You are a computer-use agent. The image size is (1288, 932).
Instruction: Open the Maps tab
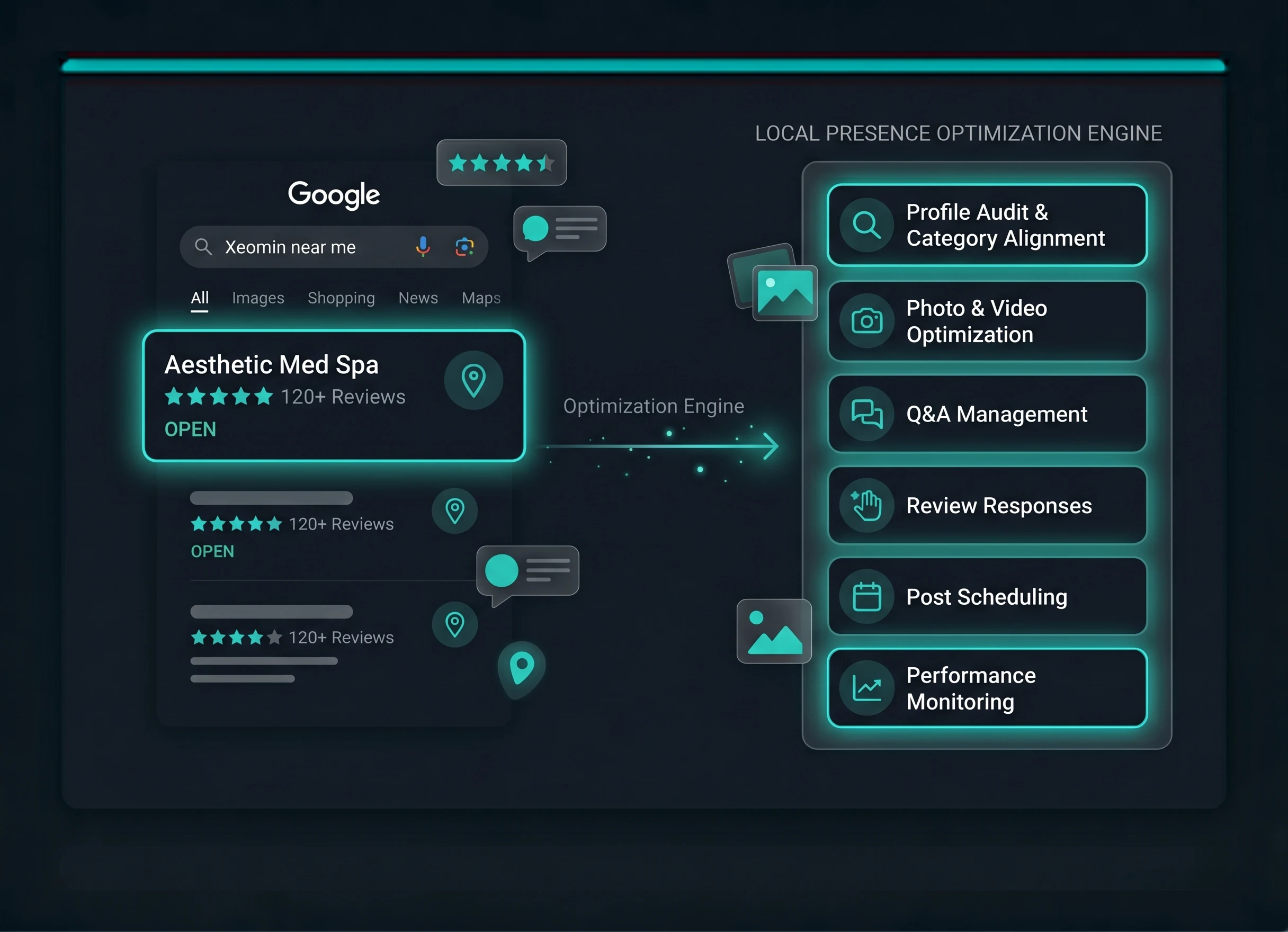480,298
